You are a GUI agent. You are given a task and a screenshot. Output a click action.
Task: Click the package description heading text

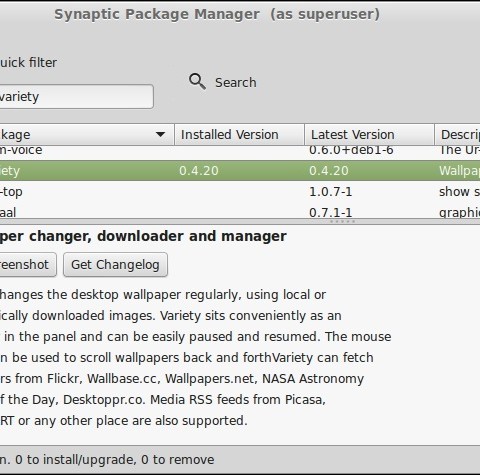coord(143,236)
